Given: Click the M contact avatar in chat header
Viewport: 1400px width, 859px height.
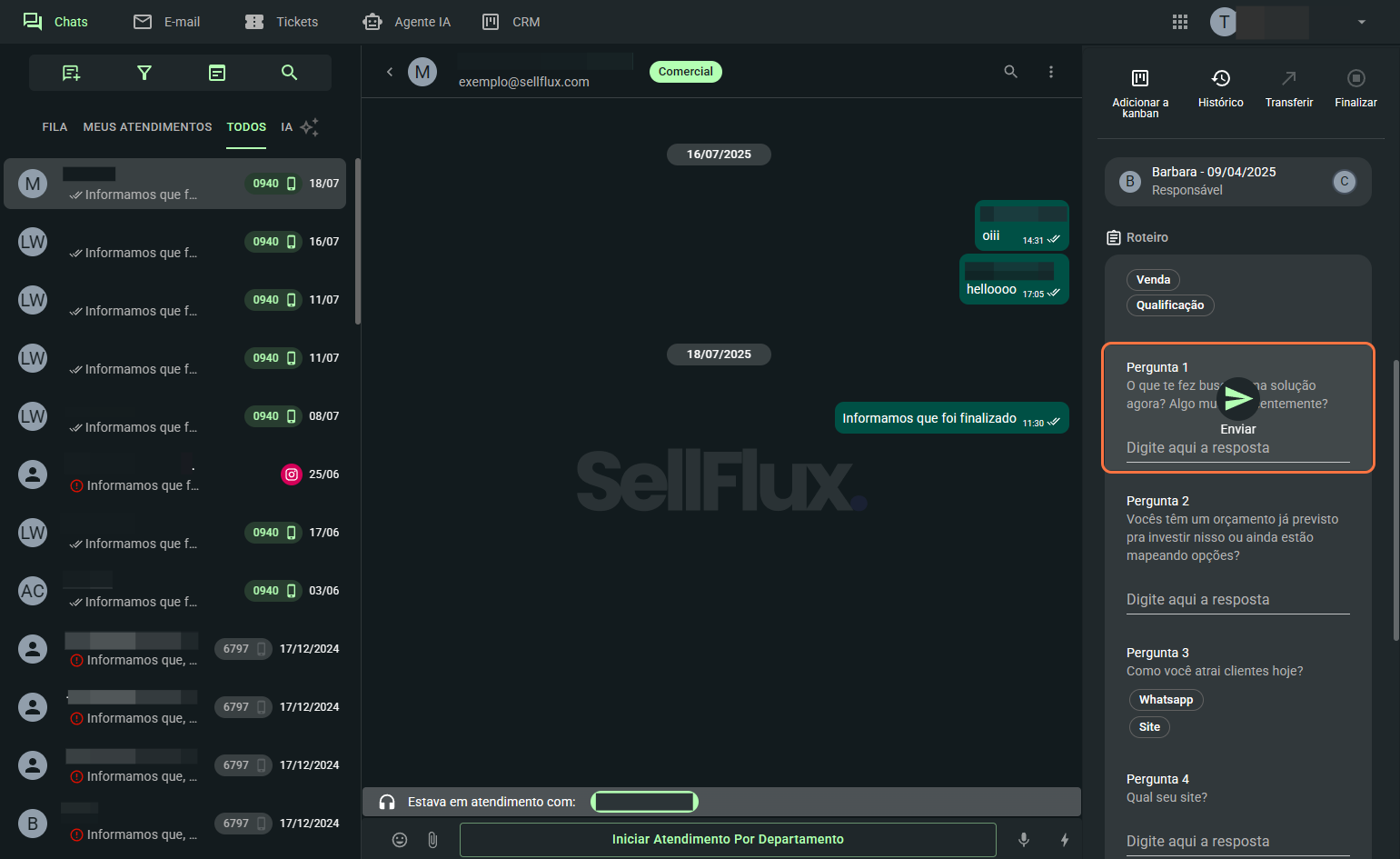Looking at the screenshot, I should coord(422,72).
